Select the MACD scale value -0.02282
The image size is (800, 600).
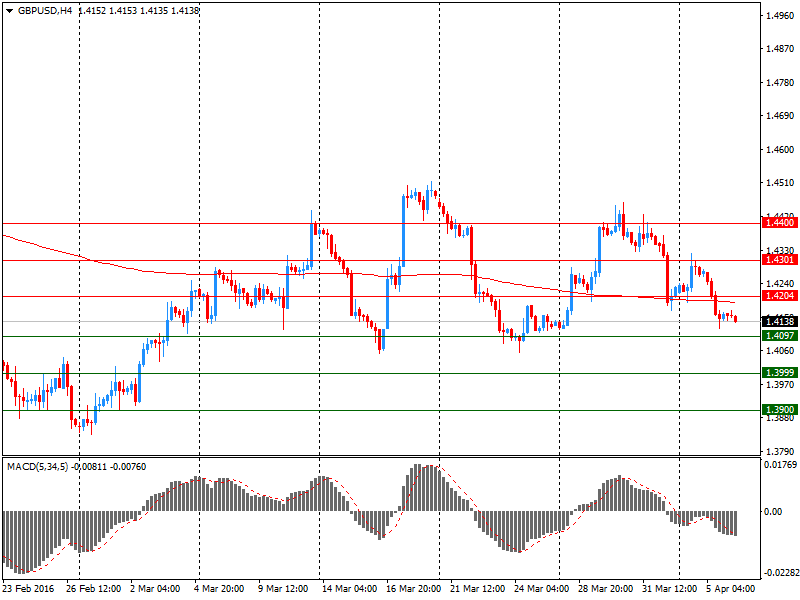[x=781, y=572]
